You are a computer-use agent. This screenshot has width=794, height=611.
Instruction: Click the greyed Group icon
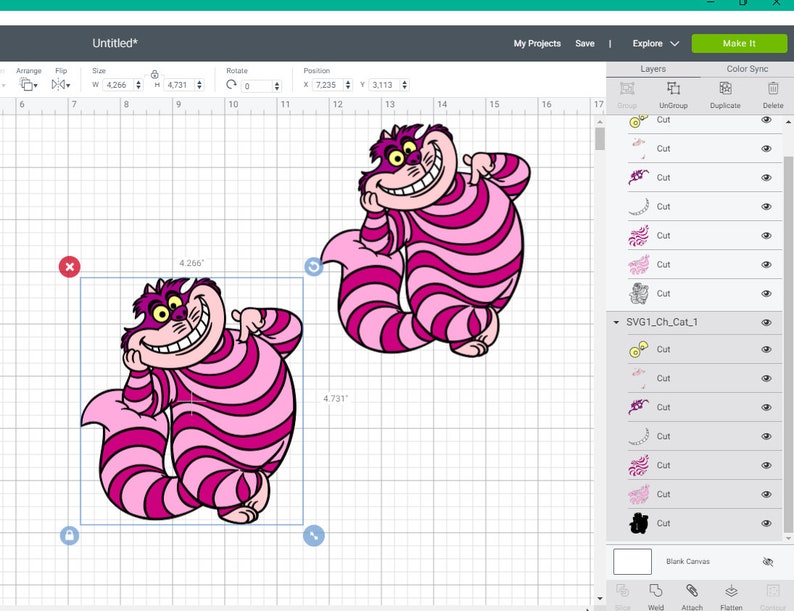pyautogui.click(x=627, y=89)
